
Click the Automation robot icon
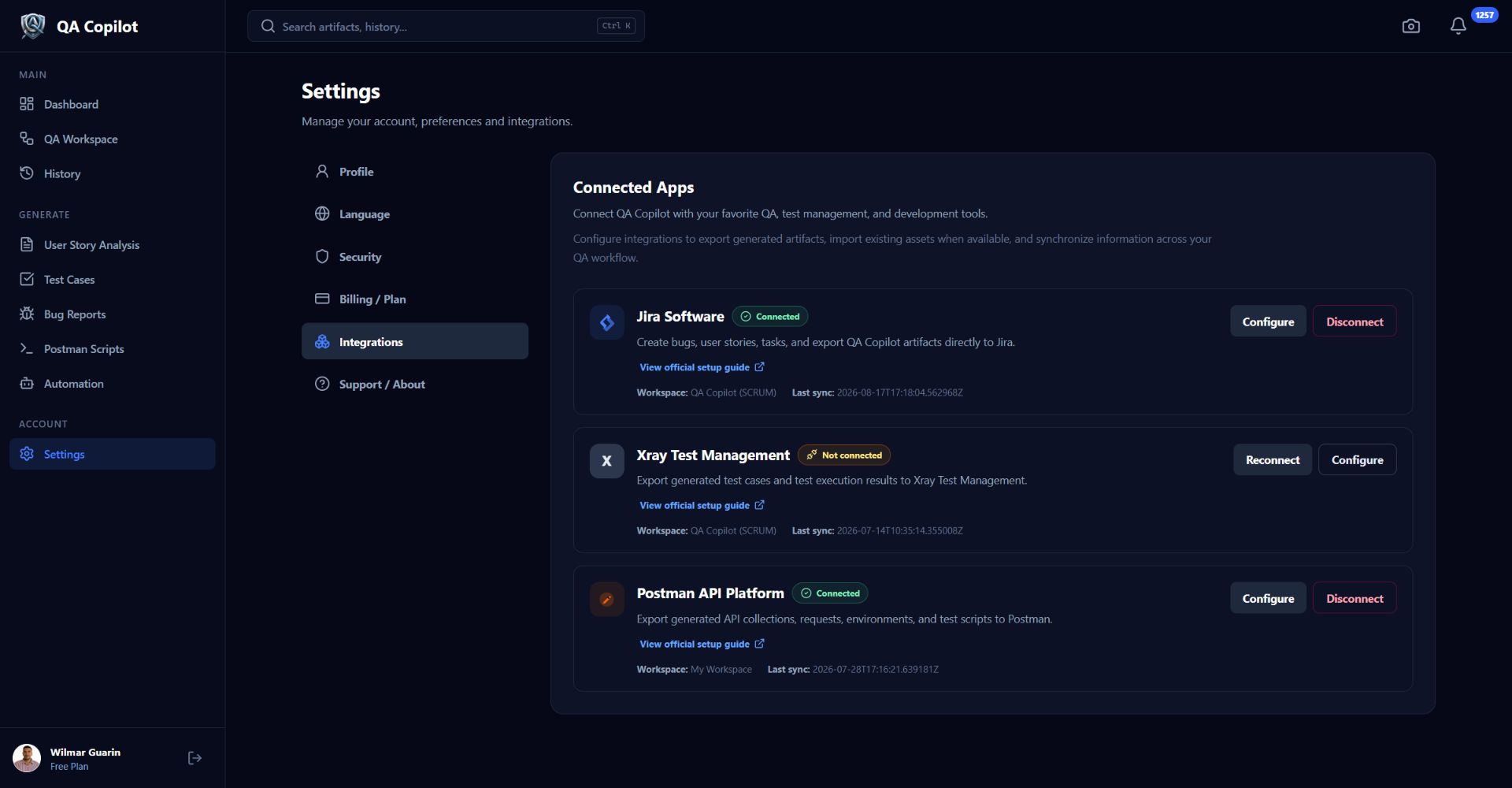(27, 383)
